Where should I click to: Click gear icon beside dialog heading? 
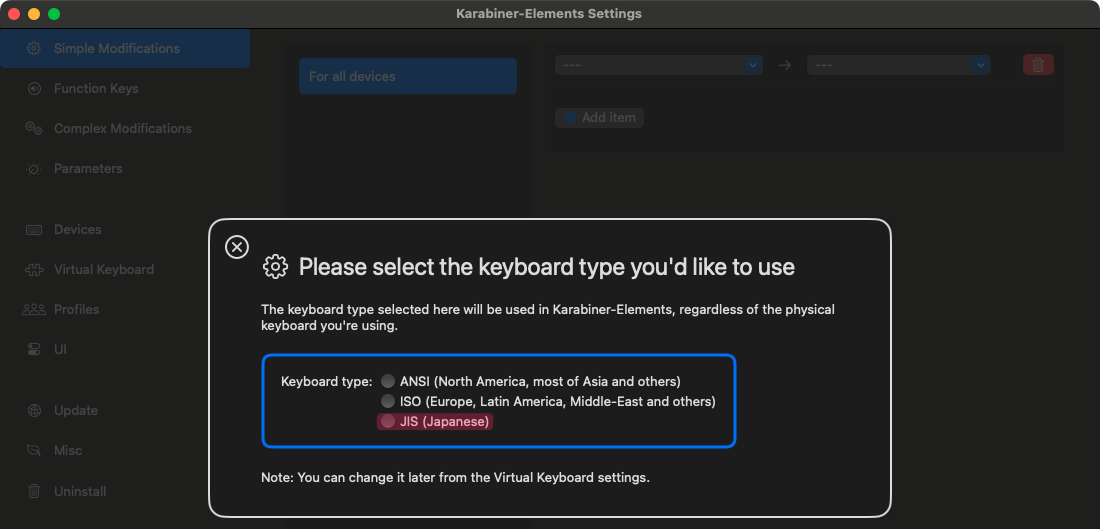click(x=275, y=267)
